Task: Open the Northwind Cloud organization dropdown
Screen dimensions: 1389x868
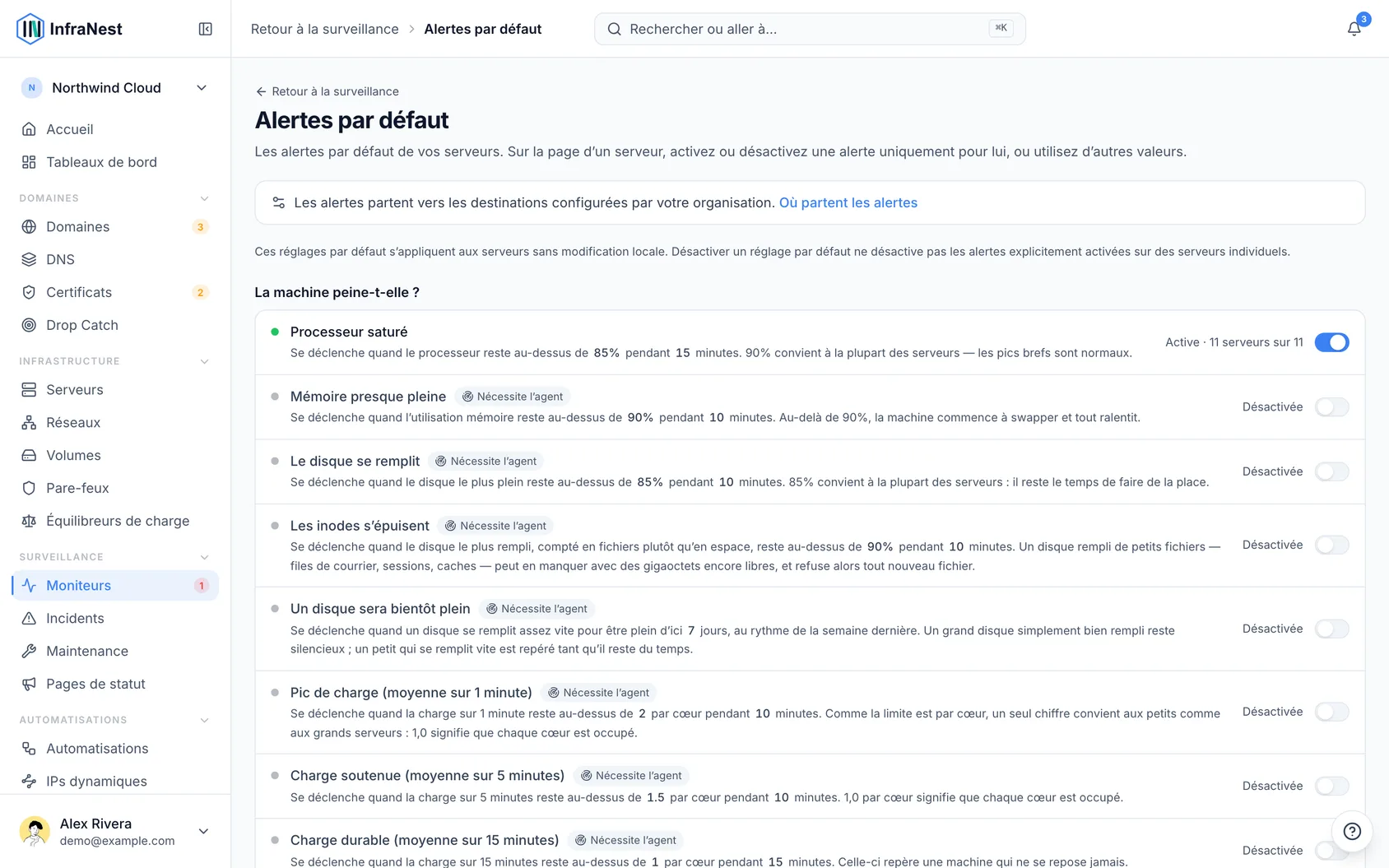Action: [115, 88]
